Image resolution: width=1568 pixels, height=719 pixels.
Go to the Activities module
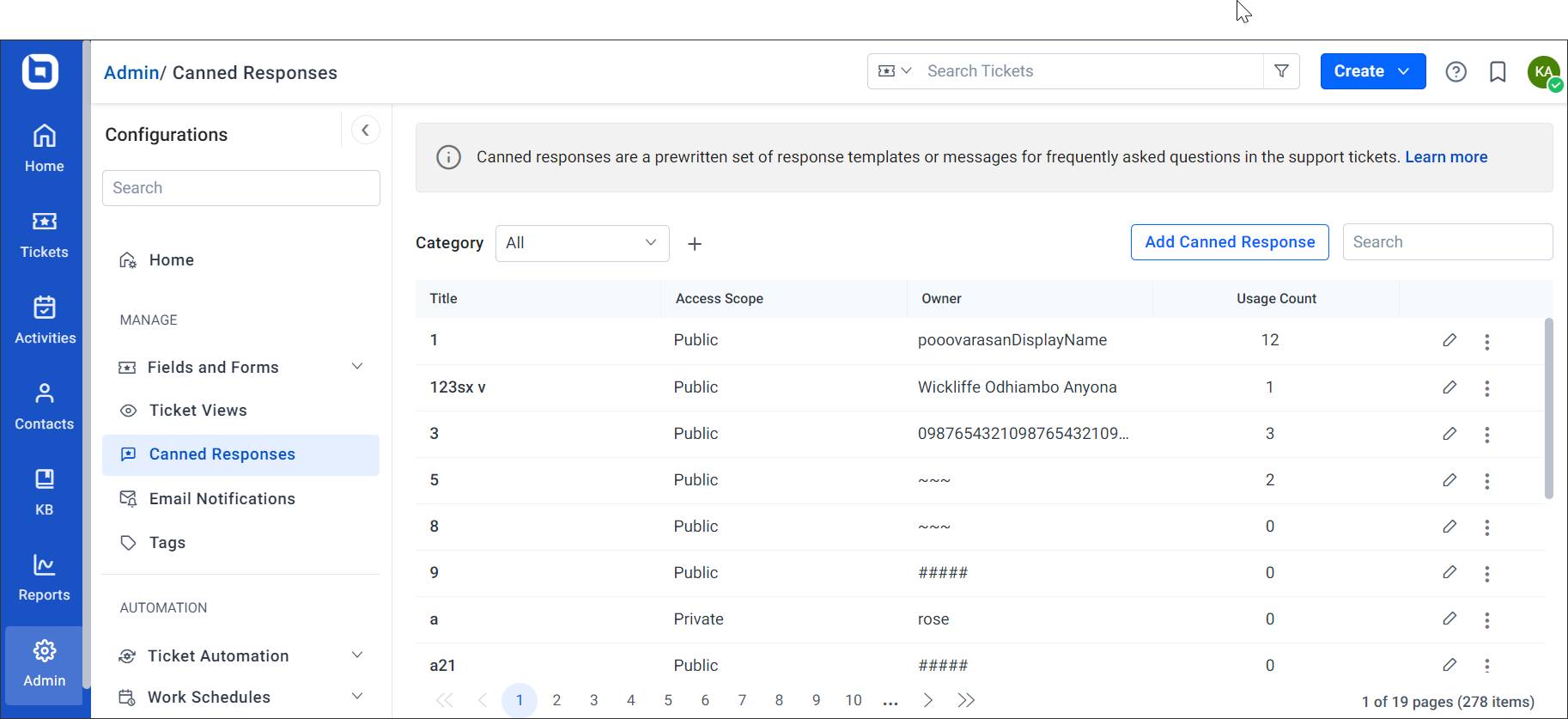44,320
